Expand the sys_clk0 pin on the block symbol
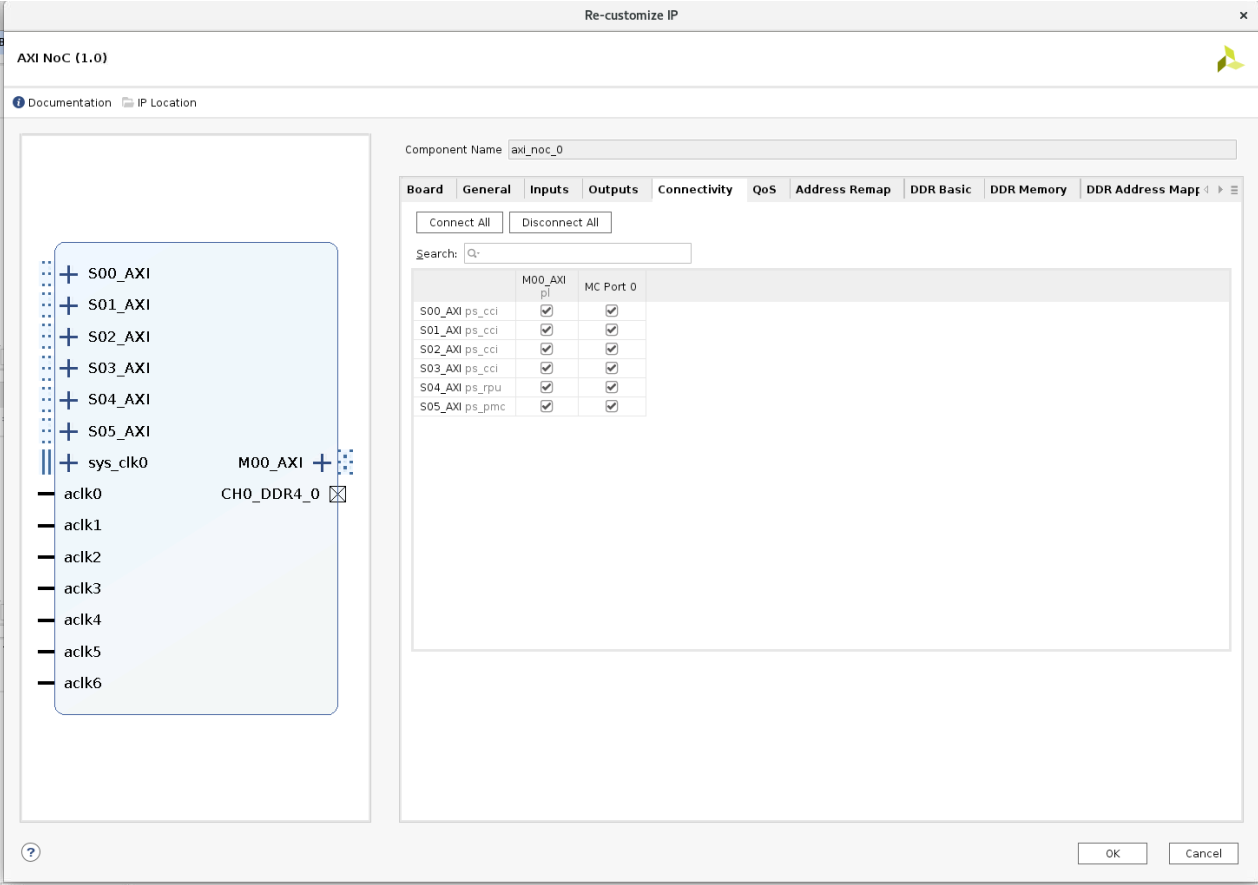Viewport: 1258px width, 885px height. point(68,462)
